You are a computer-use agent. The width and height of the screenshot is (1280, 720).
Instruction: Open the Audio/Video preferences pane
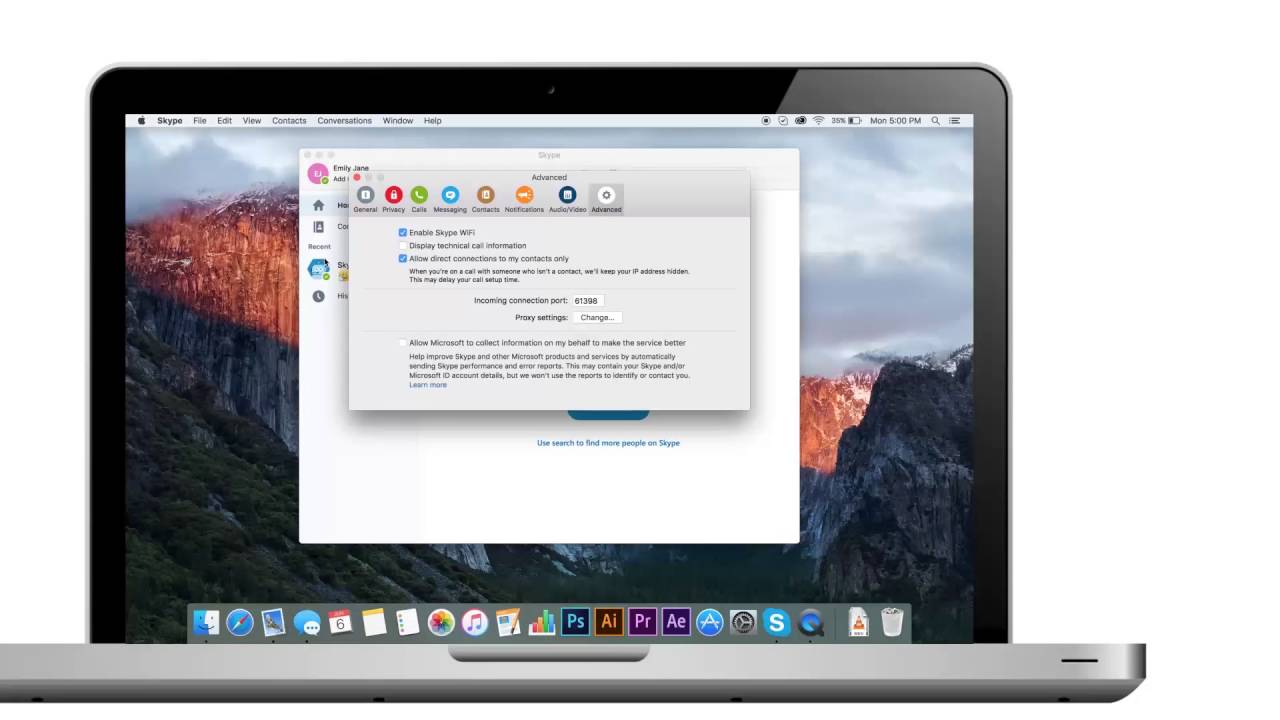point(567,199)
